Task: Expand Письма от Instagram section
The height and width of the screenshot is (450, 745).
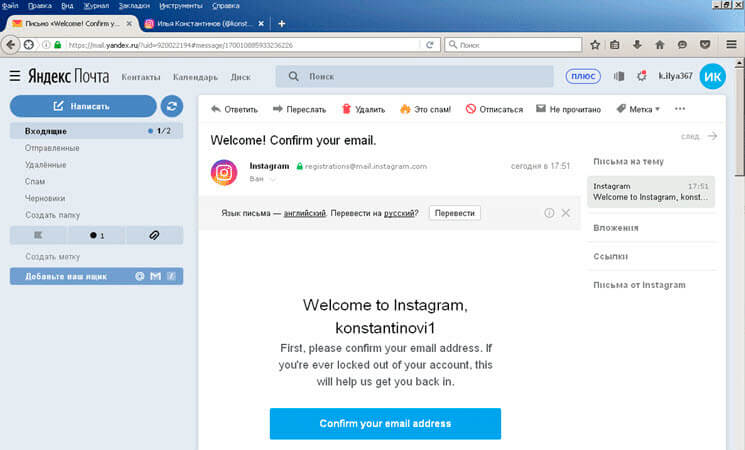Action: (x=639, y=285)
